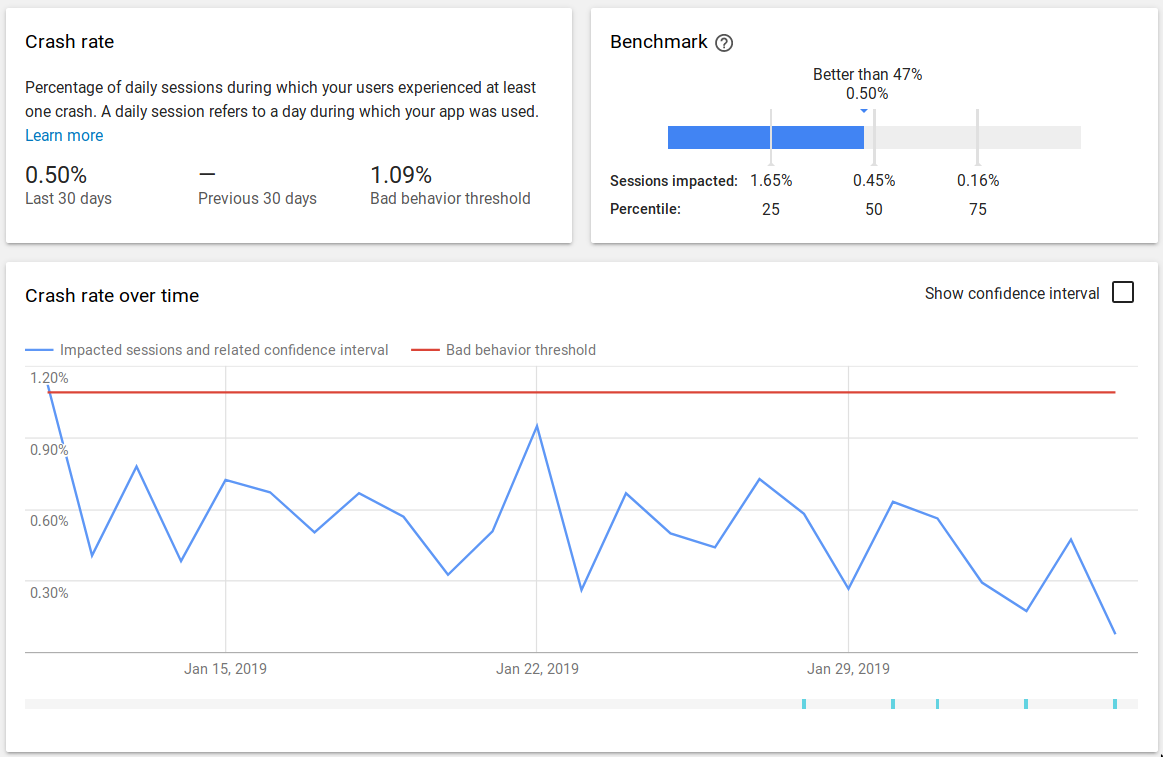Enable the Show confidence interval checkbox
The width and height of the screenshot is (1163, 757).
pyautogui.click(x=1123, y=293)
